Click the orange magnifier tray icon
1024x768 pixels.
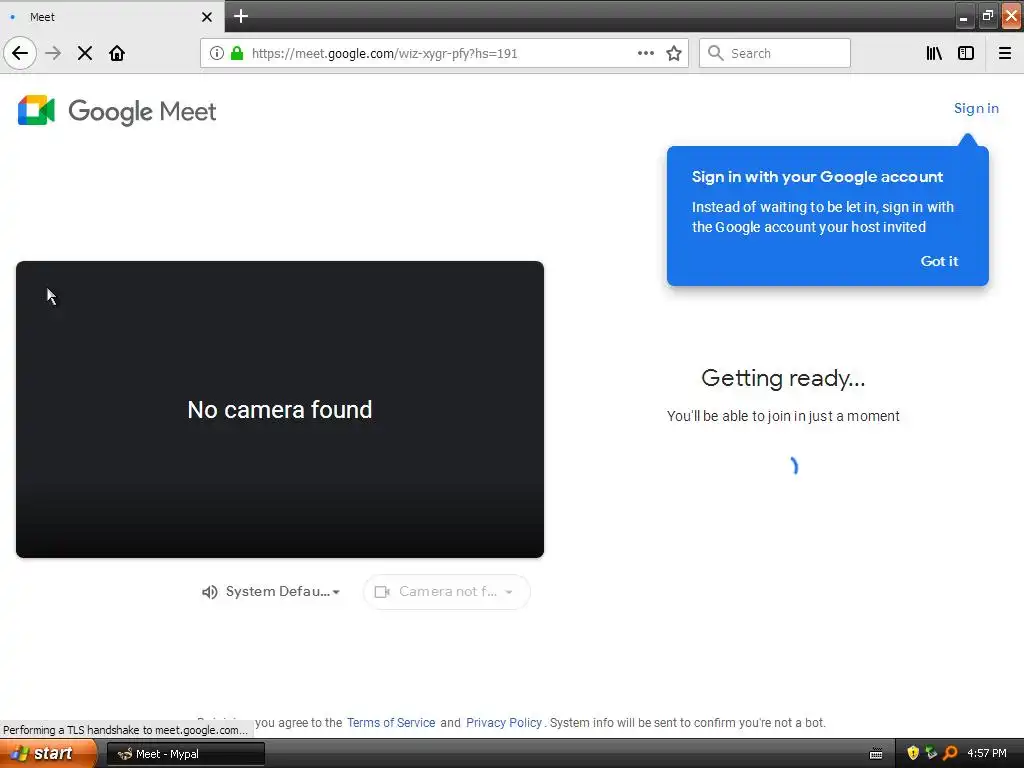click(950, 754)
